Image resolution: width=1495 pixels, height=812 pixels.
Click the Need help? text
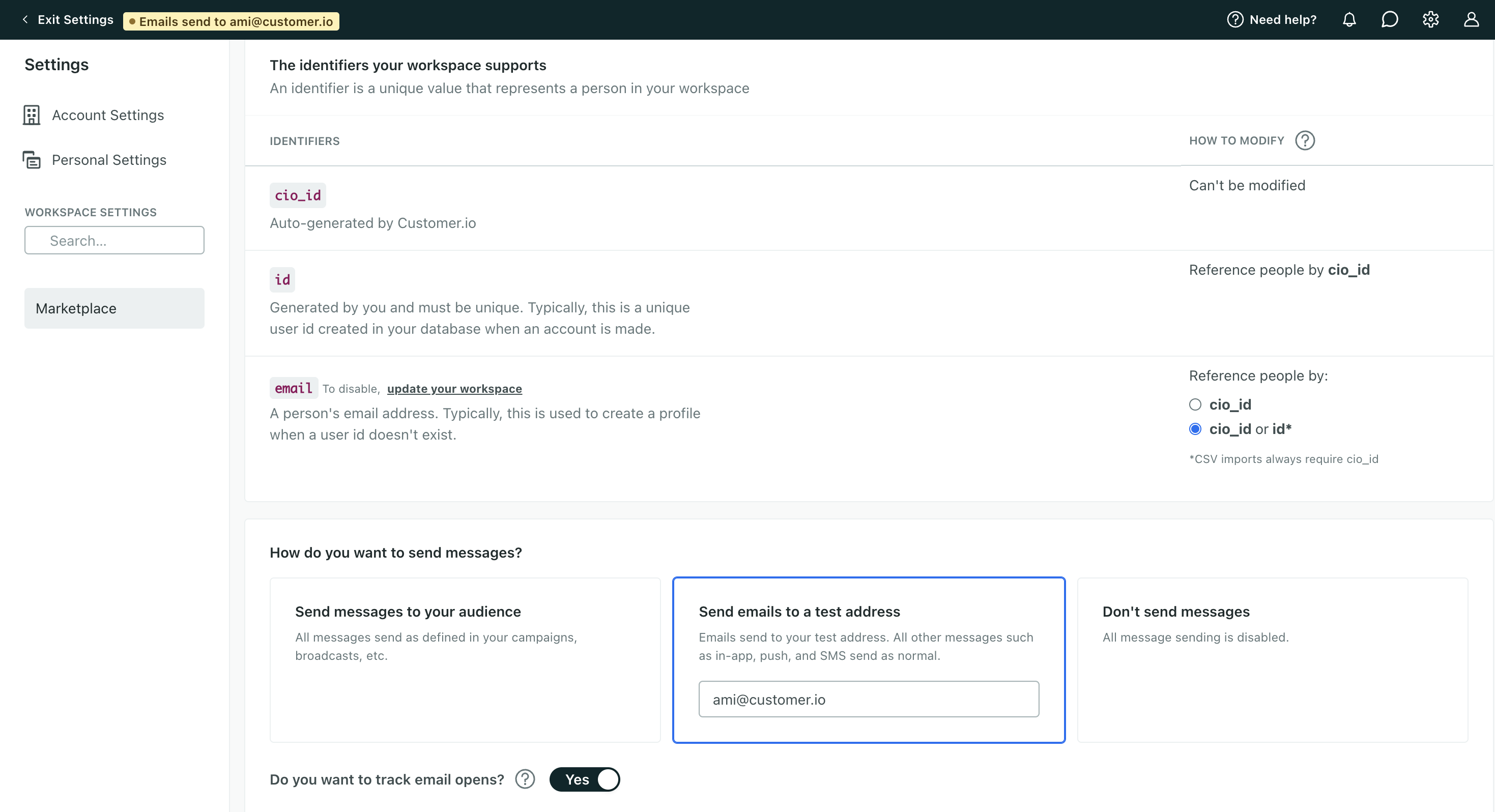[1283, 20]
